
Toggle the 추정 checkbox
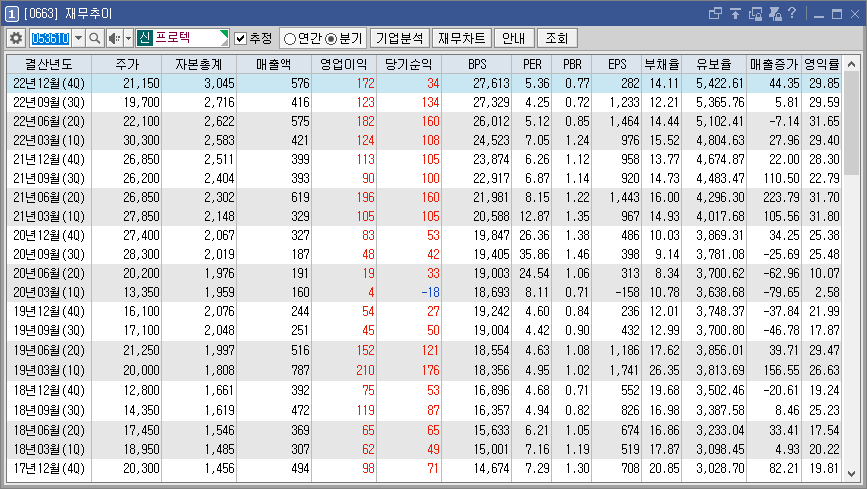240,38
